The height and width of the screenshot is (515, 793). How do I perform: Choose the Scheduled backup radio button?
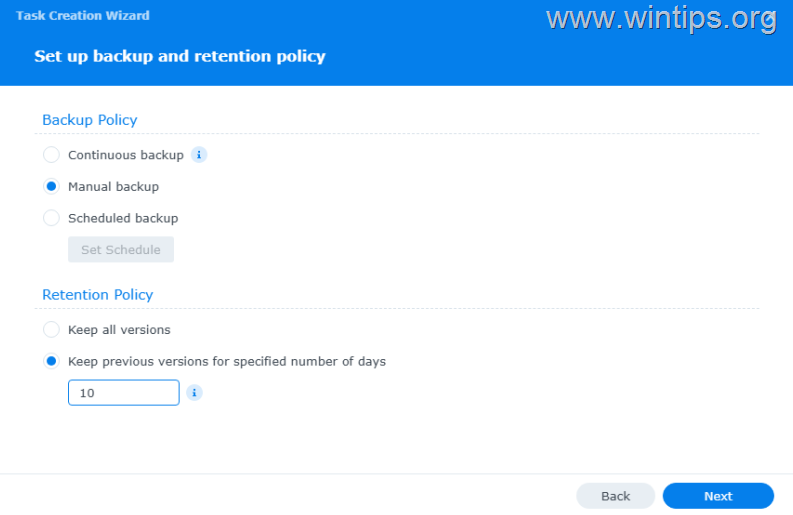coord(51,218)
